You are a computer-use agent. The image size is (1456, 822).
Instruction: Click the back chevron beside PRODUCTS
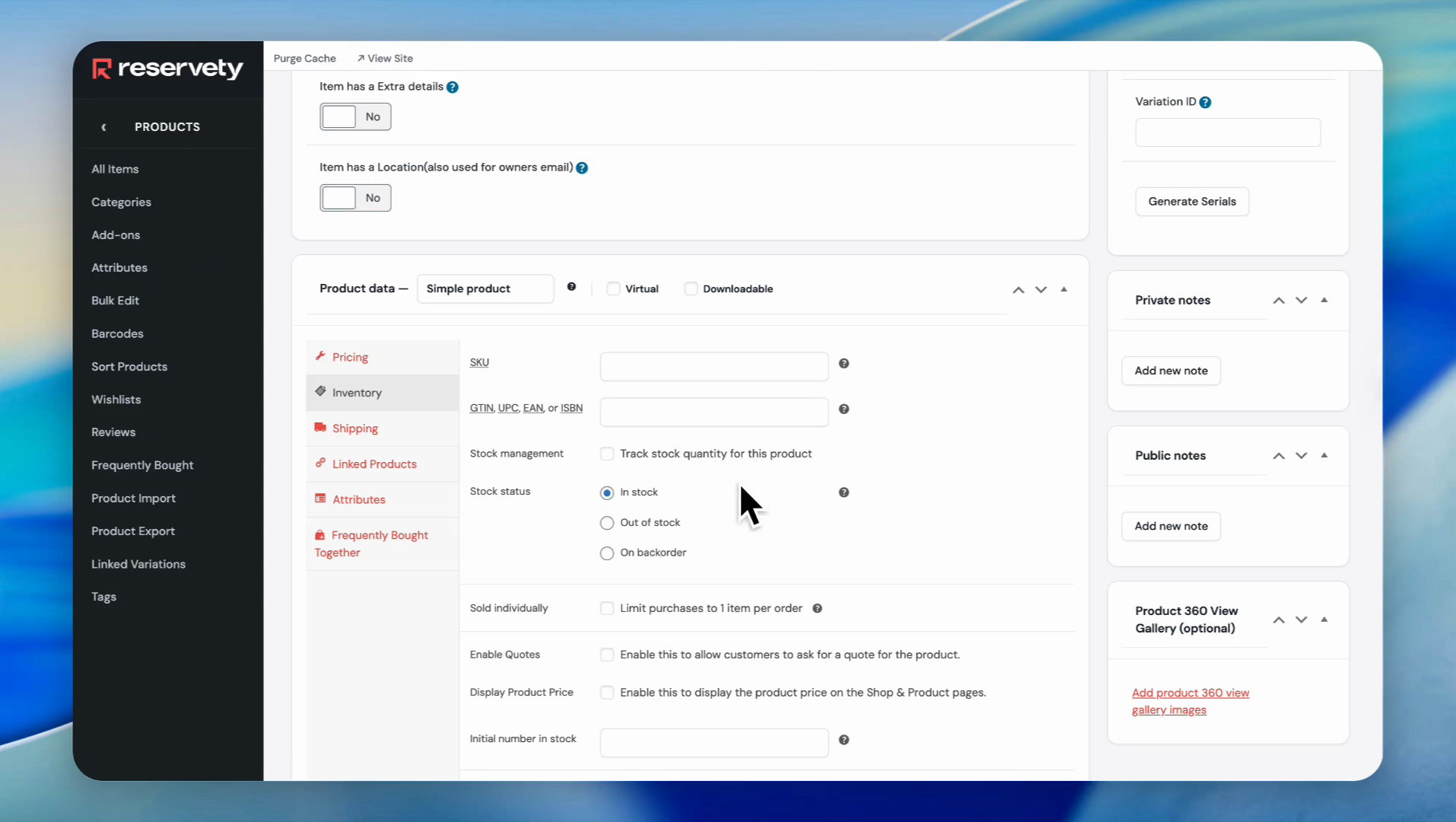coord(103,127)
